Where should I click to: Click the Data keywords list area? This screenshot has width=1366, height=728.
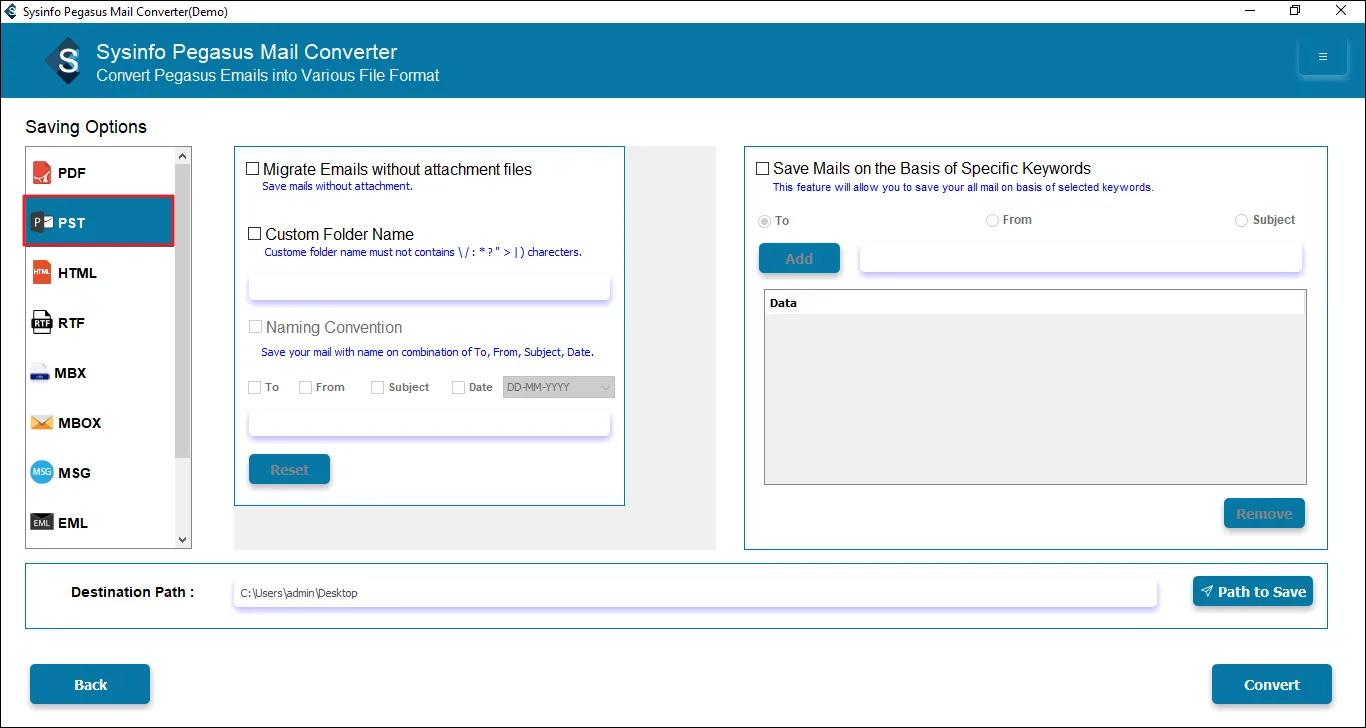click(1035, 399)
